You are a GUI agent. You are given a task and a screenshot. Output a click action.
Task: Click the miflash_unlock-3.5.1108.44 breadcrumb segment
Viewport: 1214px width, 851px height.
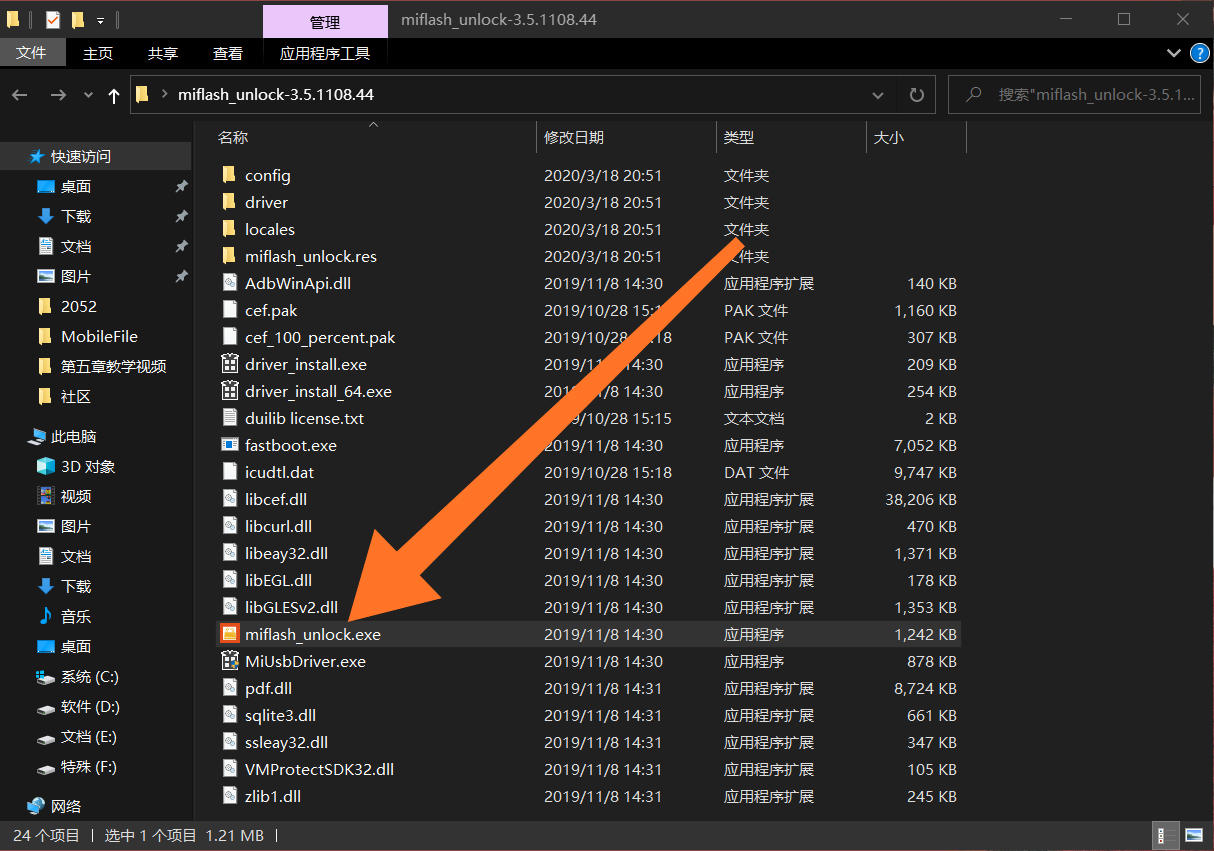[x=276, y=95]
